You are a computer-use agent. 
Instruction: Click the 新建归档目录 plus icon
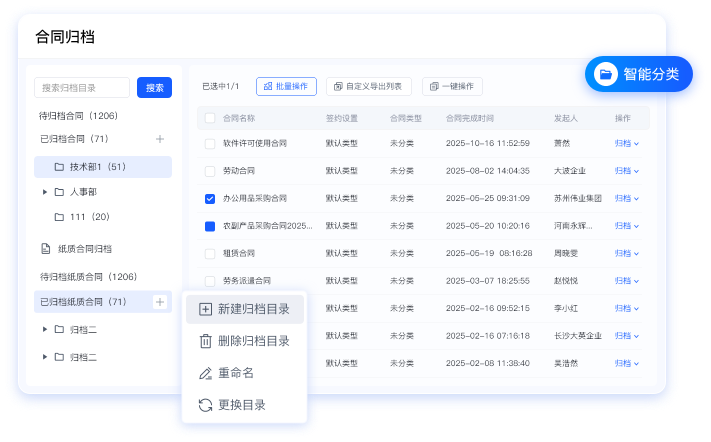pyautogui.click(x=205, y=309)
